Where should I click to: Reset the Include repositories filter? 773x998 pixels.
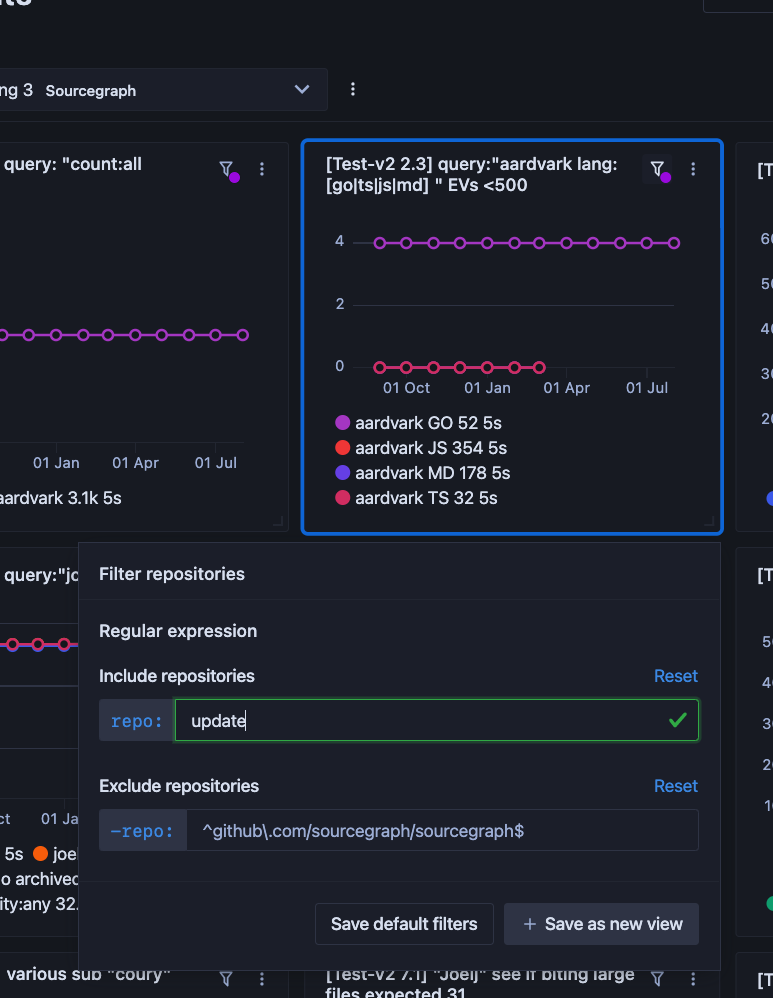tap(676, 676)
